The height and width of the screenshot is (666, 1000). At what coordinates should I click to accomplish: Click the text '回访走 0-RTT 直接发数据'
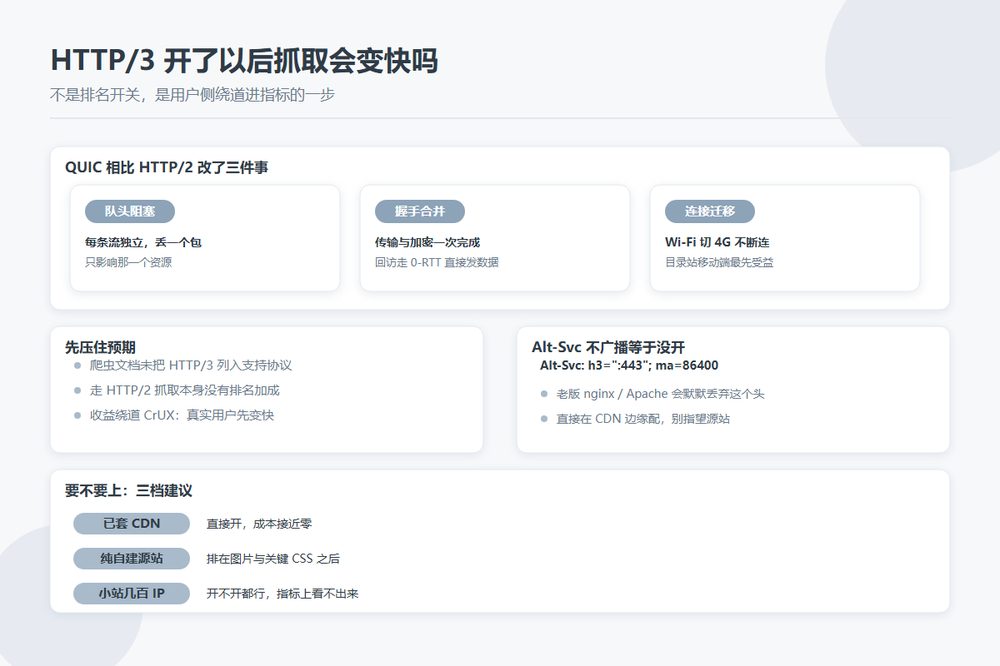437,262
